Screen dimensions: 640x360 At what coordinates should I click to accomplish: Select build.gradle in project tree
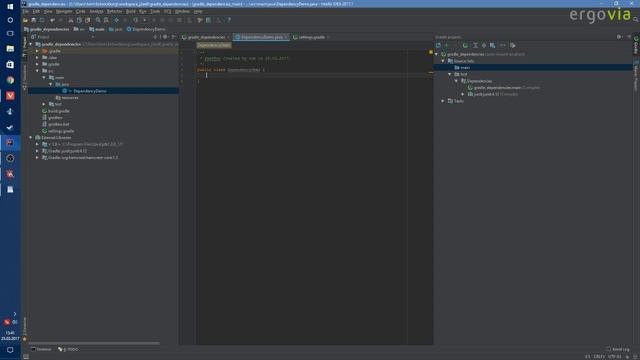point(59,111)
